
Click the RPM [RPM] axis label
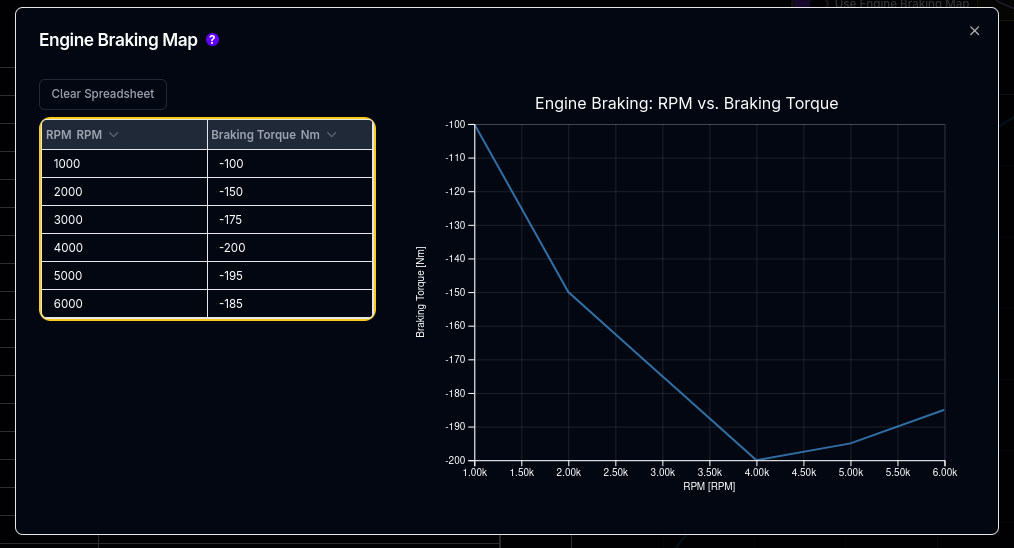(x=709, y=486)
